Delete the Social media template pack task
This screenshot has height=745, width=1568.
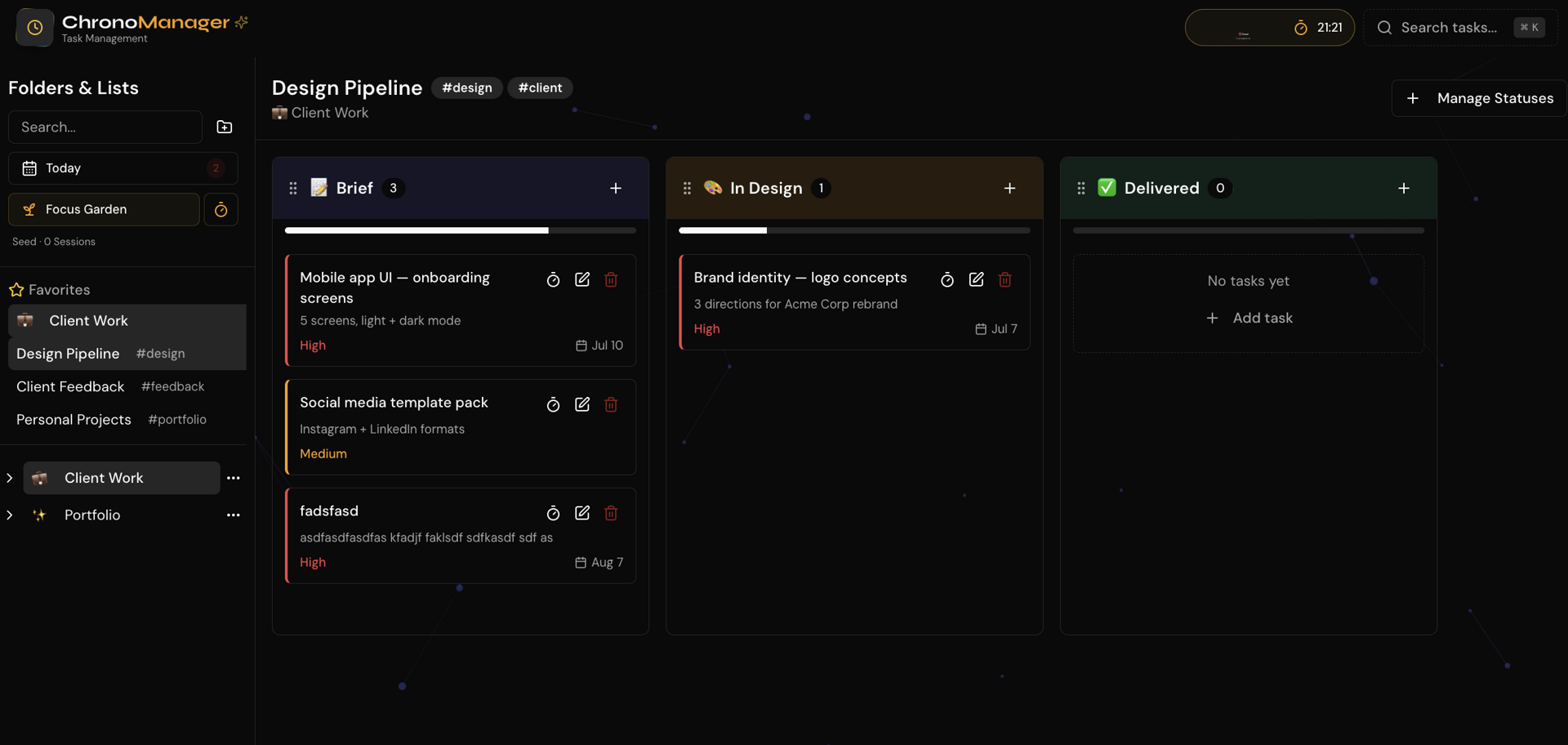point(611,404)
